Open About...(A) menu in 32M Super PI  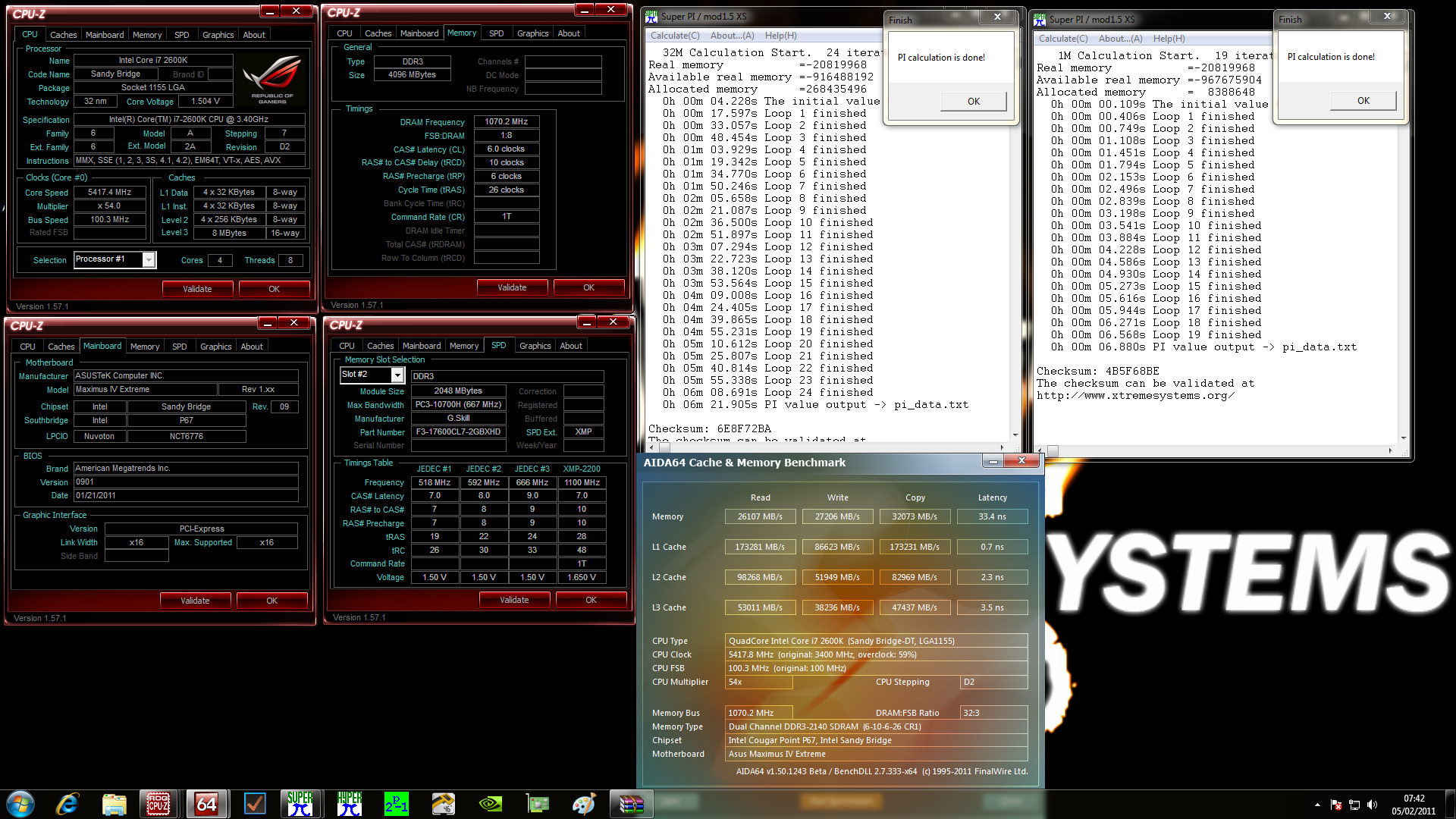tap(732, 36)
